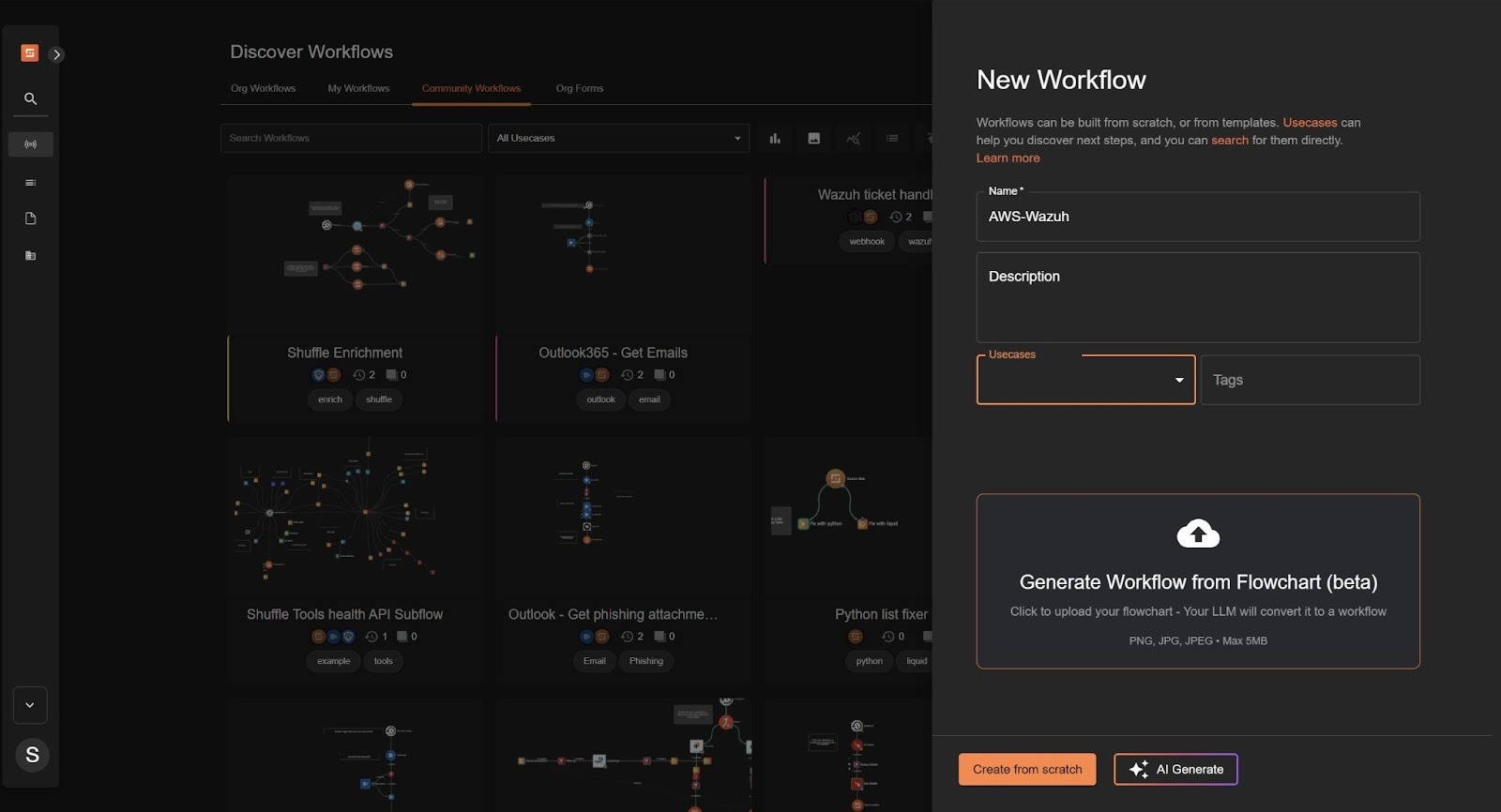1501x812 pixels.
Task: Open Outlook - Get phishing attachments workflow title
Action: pyautogui.click(x=613, y=614)
